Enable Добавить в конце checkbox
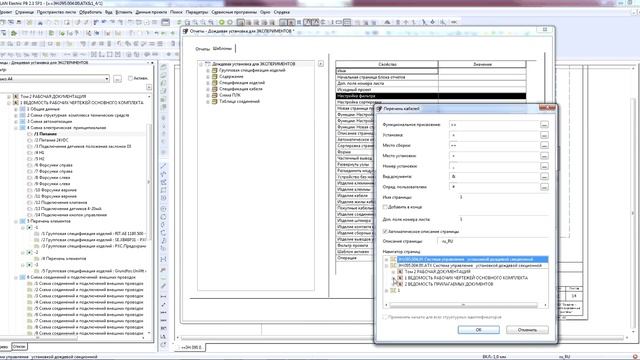The height and width of the screenshot is (360, 640). 385,207
